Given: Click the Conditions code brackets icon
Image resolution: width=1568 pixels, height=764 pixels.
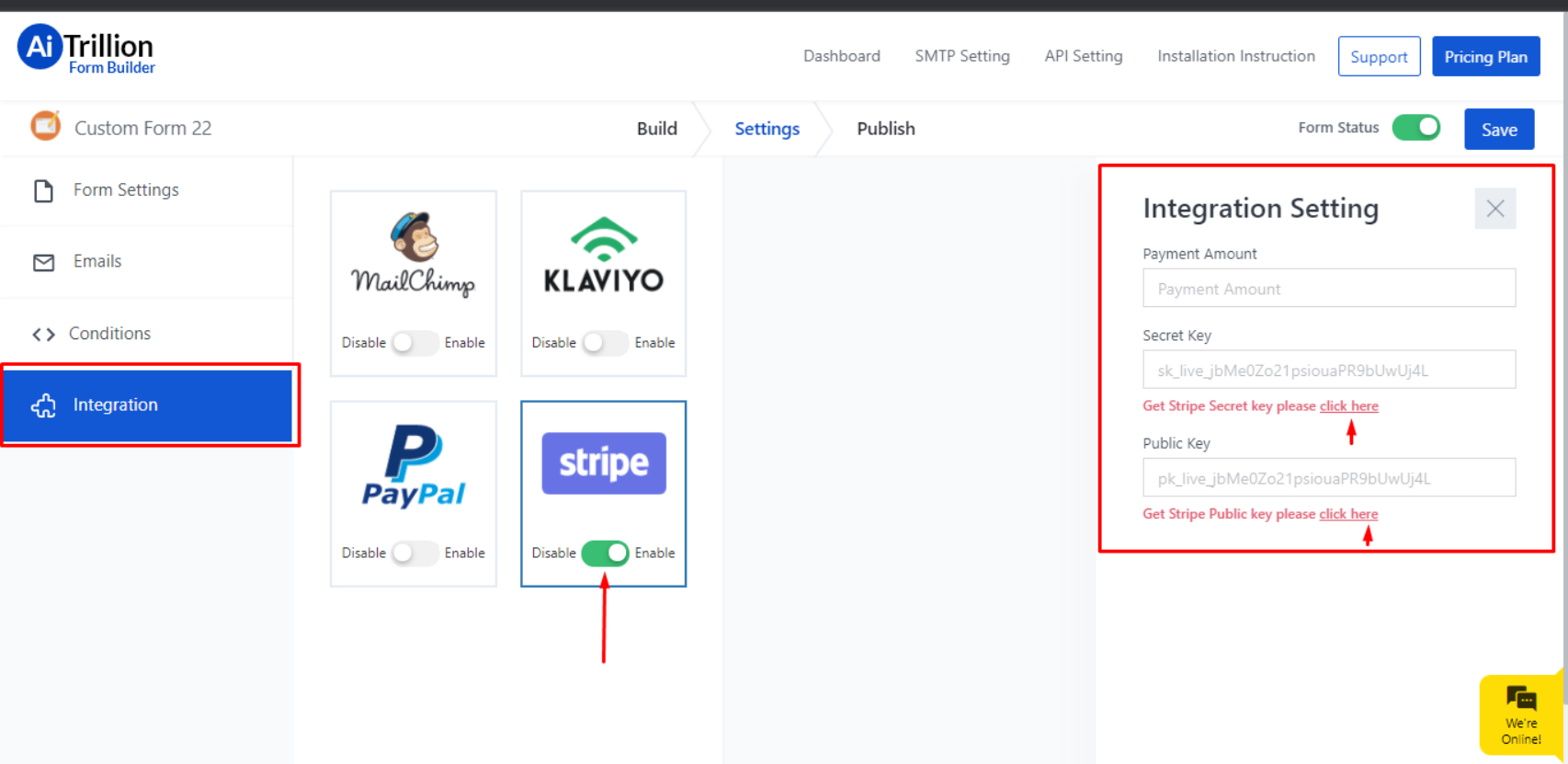Looking at the screenshot, I should (x=43, y=334).
